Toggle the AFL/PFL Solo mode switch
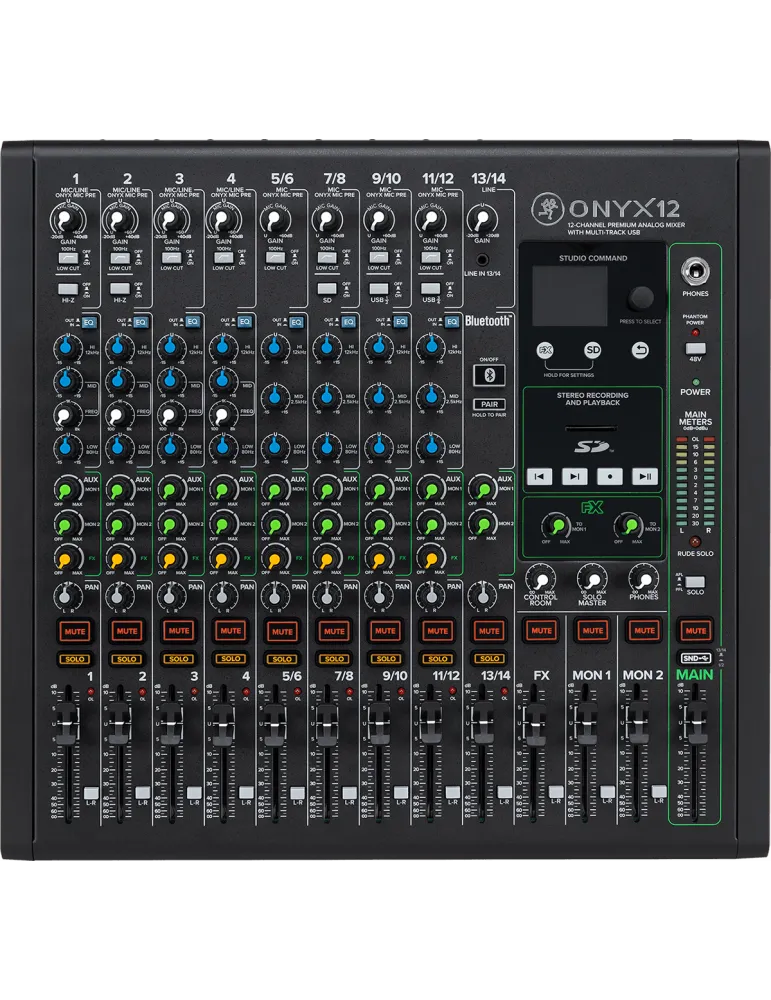This screenshot has width=771, height=1000. (695, 582)
